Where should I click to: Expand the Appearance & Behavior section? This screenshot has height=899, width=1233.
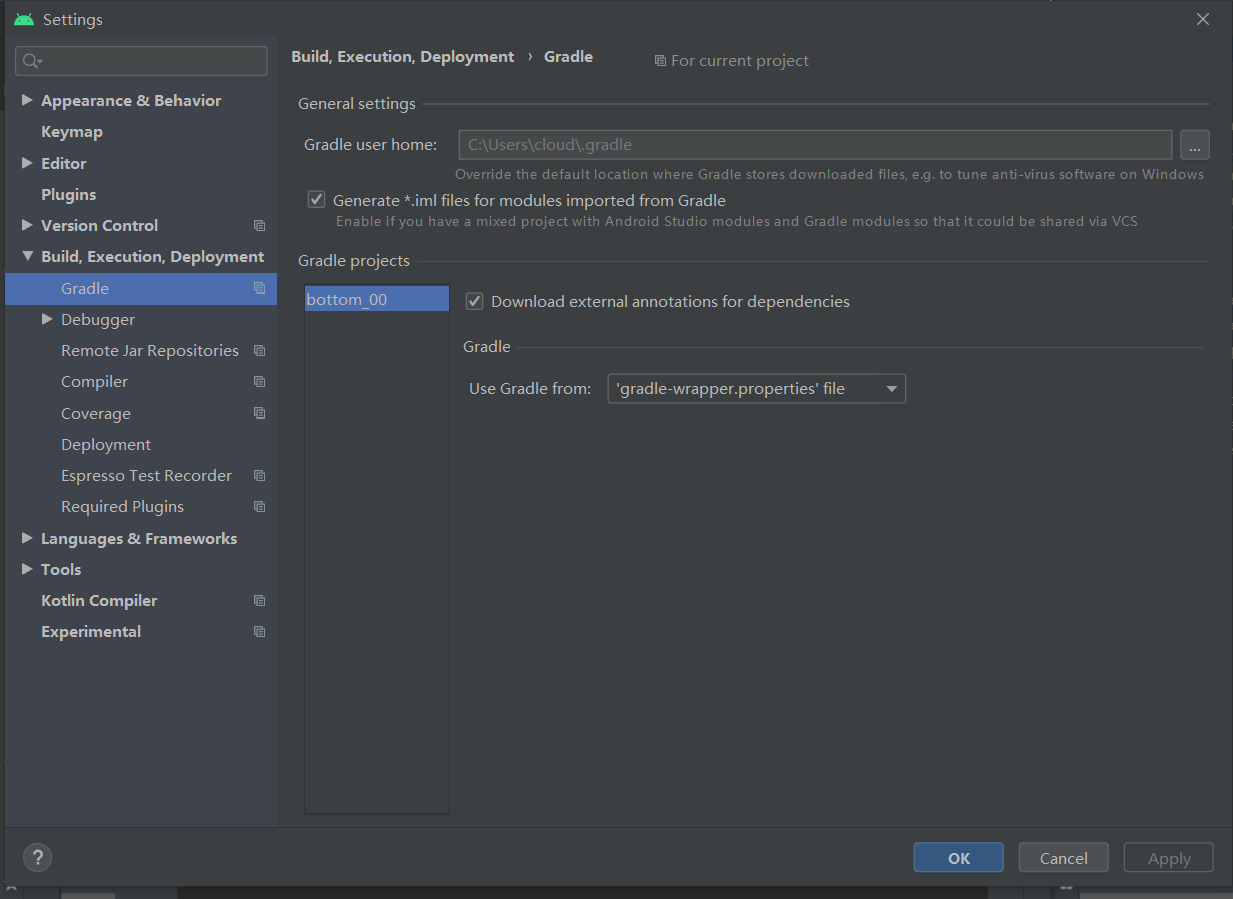tap(26, 100)
